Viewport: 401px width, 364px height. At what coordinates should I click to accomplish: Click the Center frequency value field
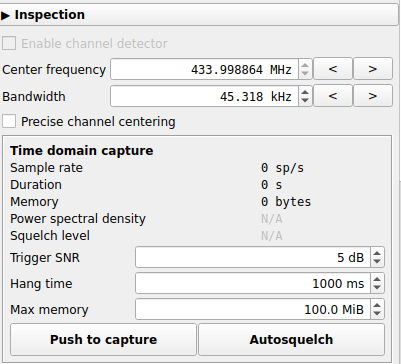[x=204, y=69]
